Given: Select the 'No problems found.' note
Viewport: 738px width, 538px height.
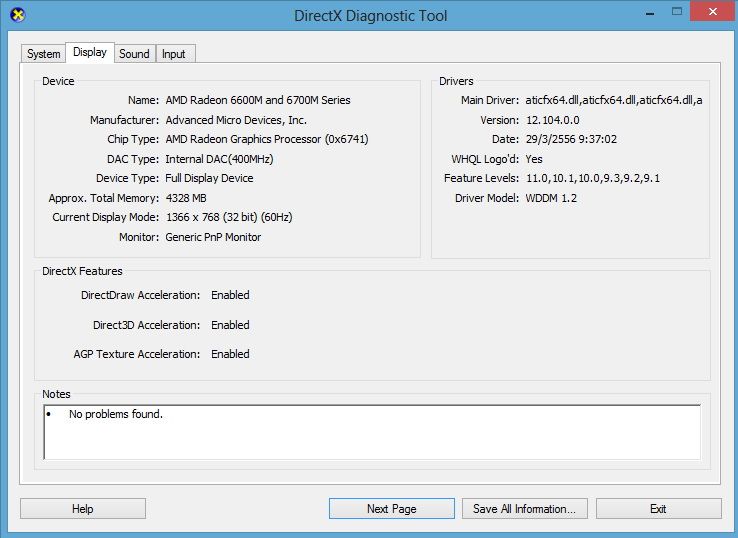Looking at the screenshot, I should point(116,414).
